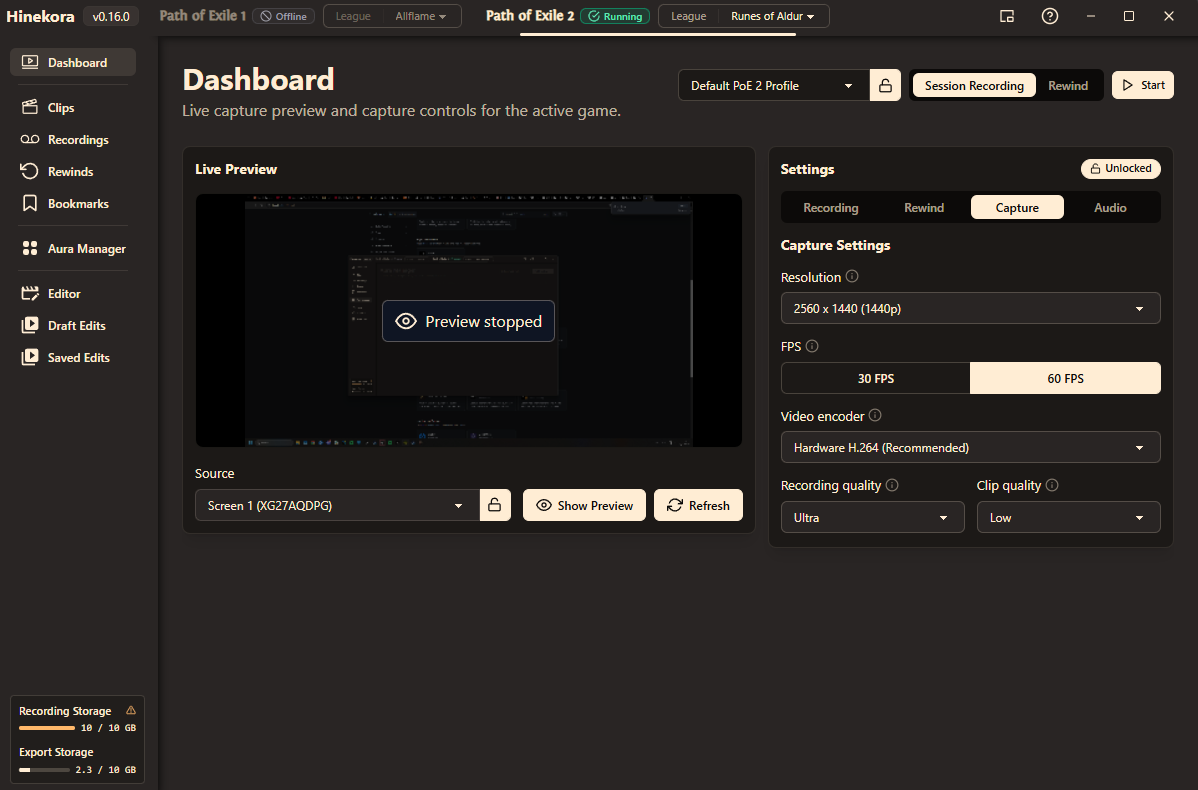Toggle the Unlocked settings badge
The width and height of the screenshot is (1198, 790).
tap(1121, 169)
